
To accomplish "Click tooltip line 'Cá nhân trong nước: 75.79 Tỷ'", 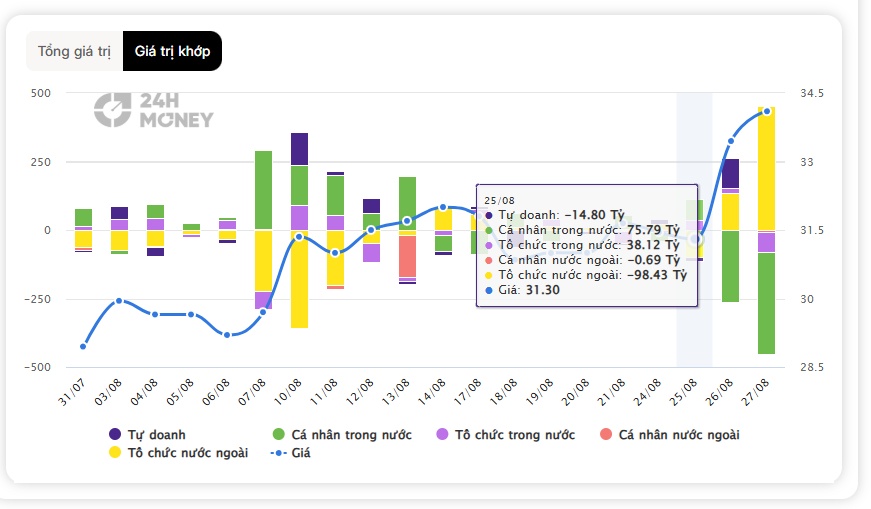I will [x=582, y=230].
